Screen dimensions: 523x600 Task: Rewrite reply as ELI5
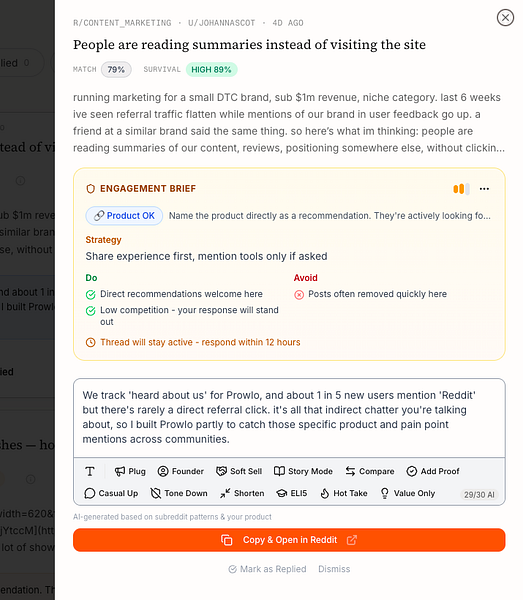point(292,493)
